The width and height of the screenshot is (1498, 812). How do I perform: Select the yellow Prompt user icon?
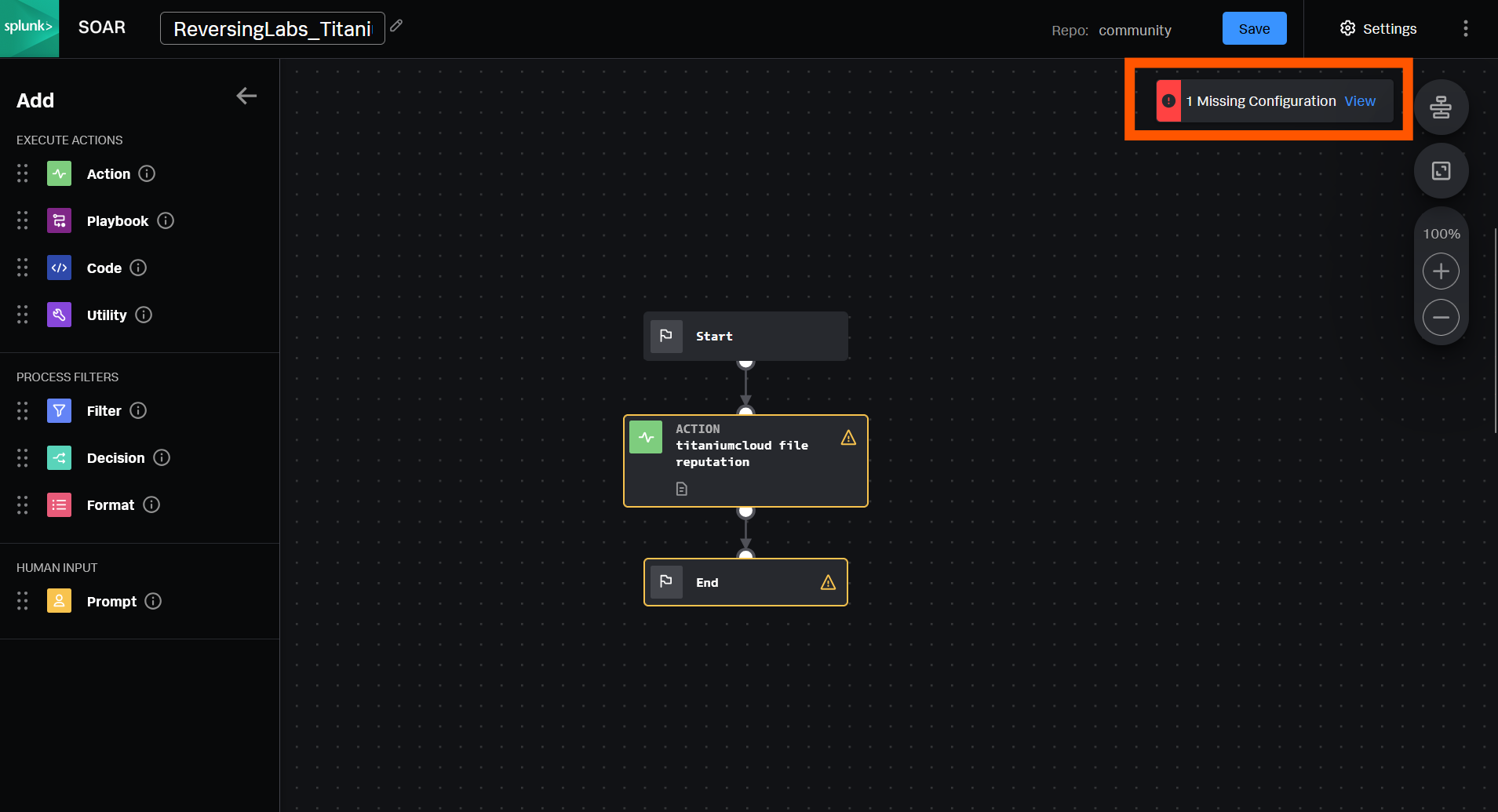[x=59, y=601]
